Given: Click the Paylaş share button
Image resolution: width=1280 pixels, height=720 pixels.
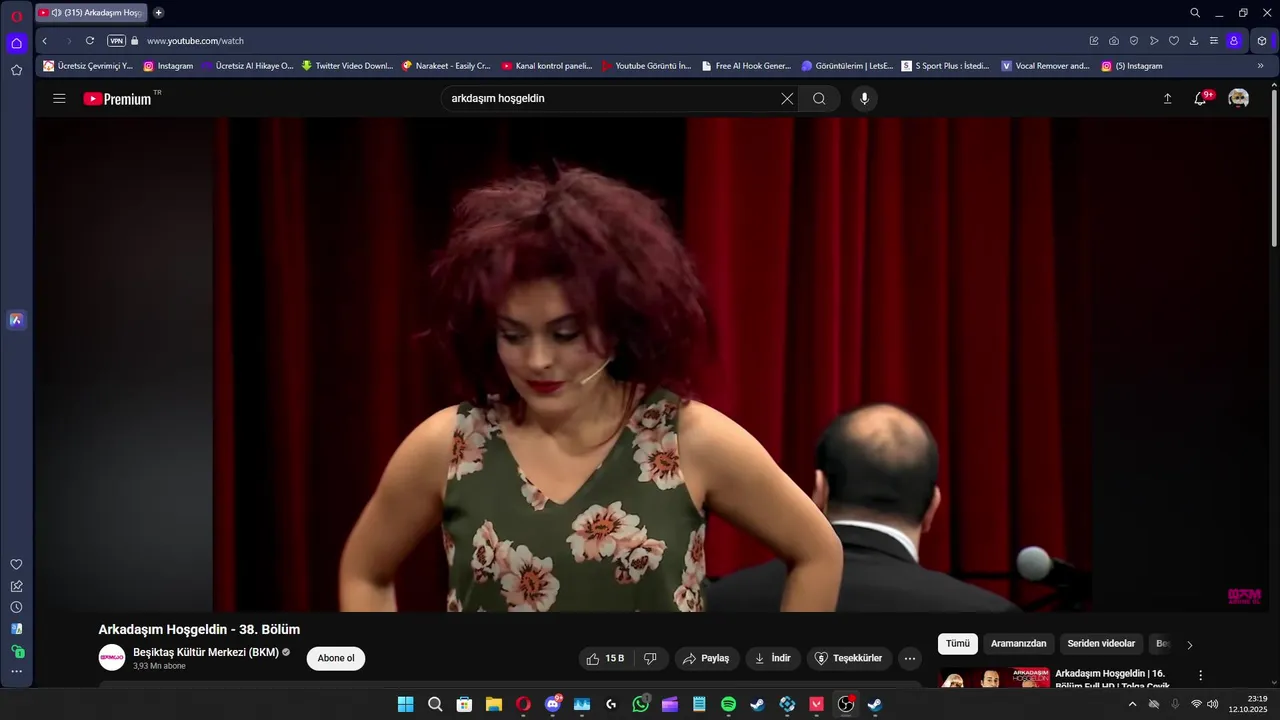Looking at the screenshot, I should [x=706, y=658].
